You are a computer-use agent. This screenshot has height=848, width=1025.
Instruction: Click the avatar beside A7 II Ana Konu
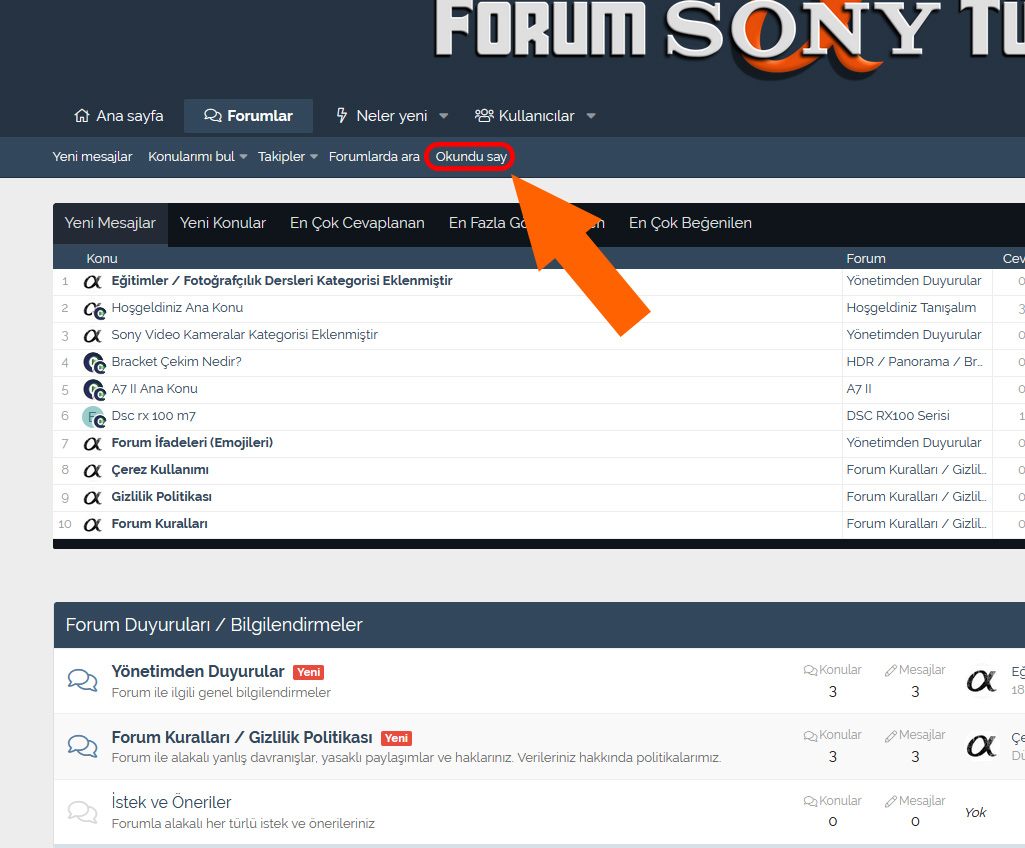coord(94,390)
